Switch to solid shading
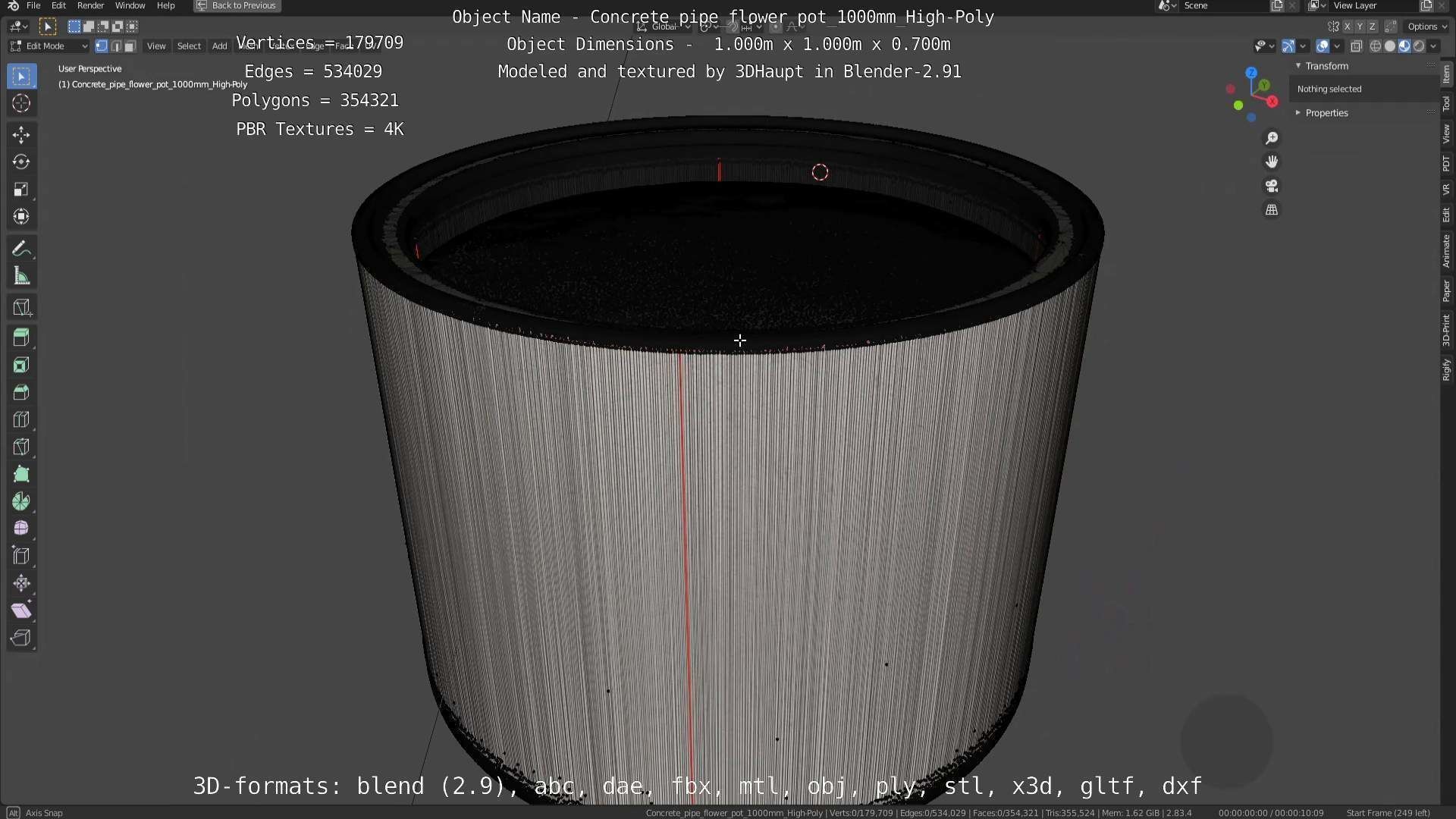 coord(1390,46)
